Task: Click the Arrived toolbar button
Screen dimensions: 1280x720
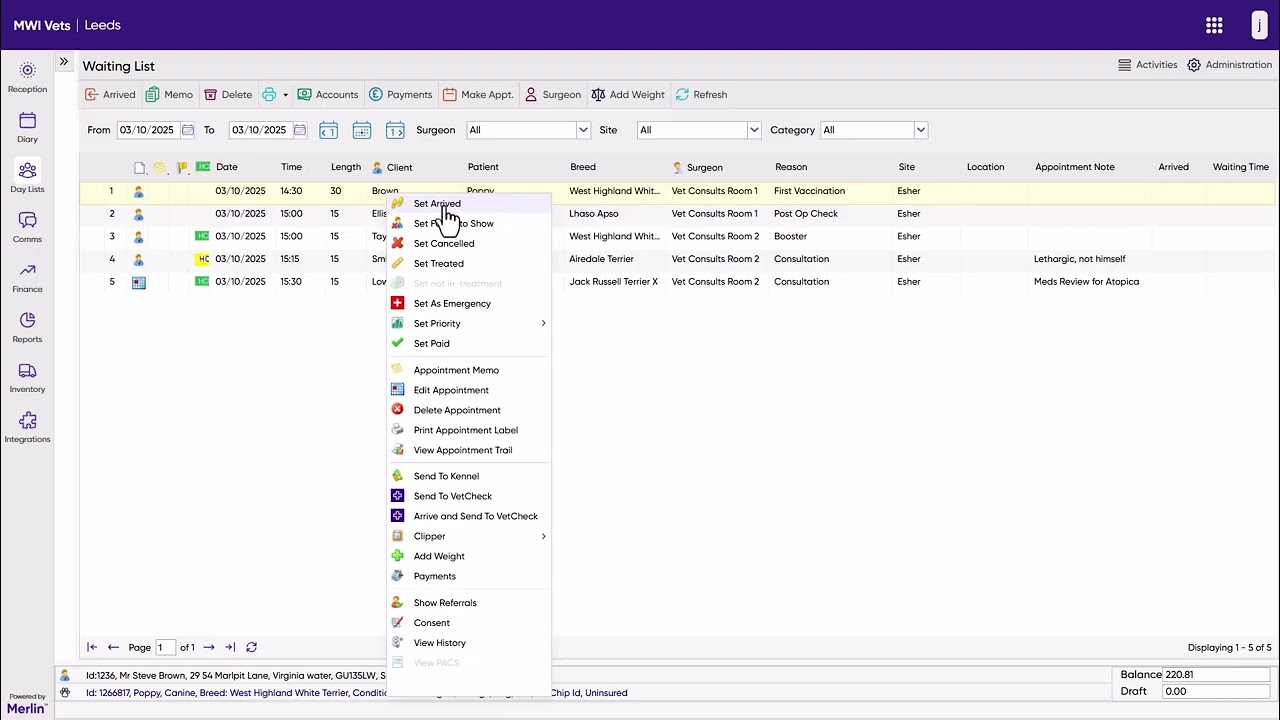Action: point(110,95)
